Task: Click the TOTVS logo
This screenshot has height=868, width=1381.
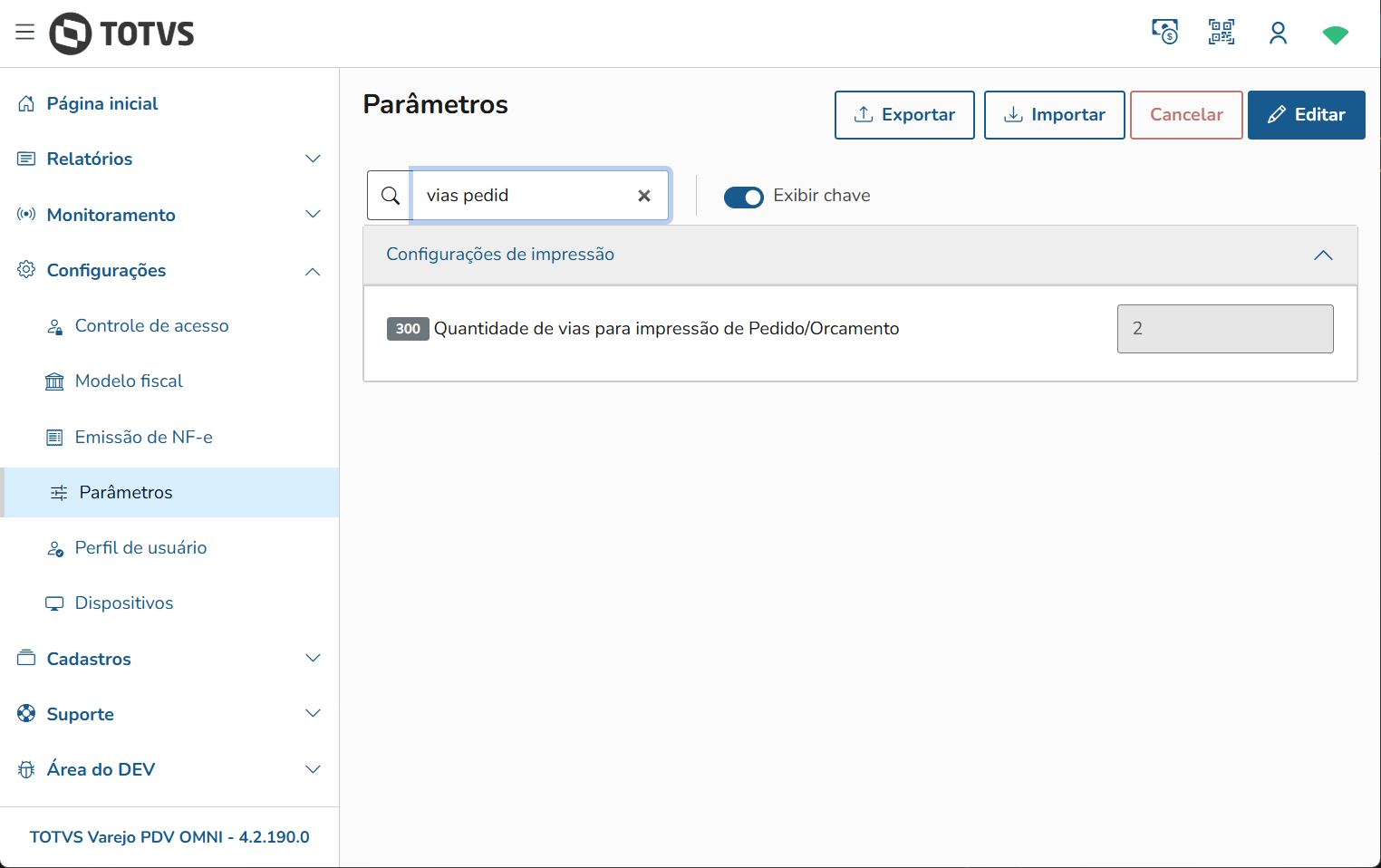Action: [121, 34]
